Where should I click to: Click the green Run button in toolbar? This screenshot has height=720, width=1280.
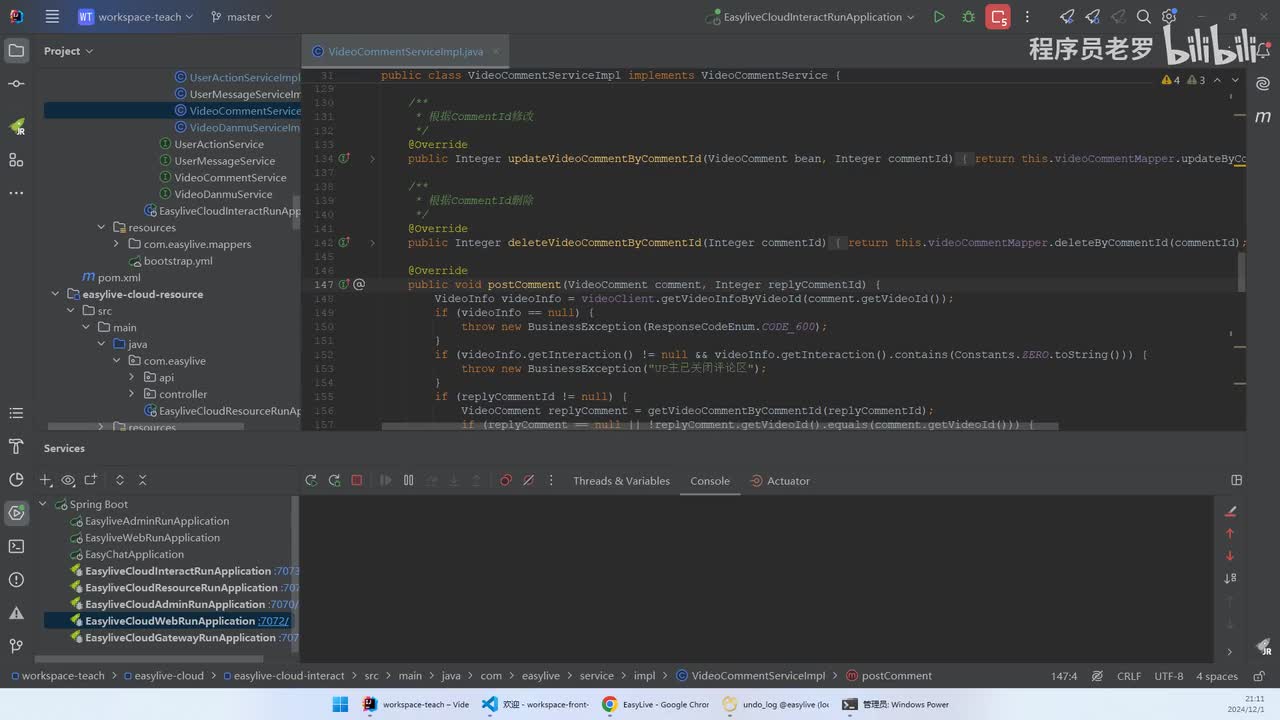938,17
